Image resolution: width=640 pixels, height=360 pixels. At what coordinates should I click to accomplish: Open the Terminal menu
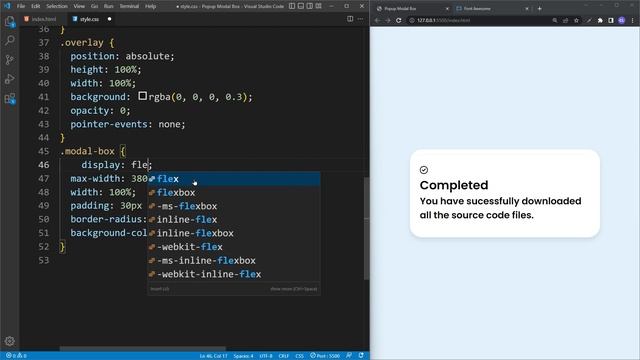pyautogui.click(x=129, y=6)
